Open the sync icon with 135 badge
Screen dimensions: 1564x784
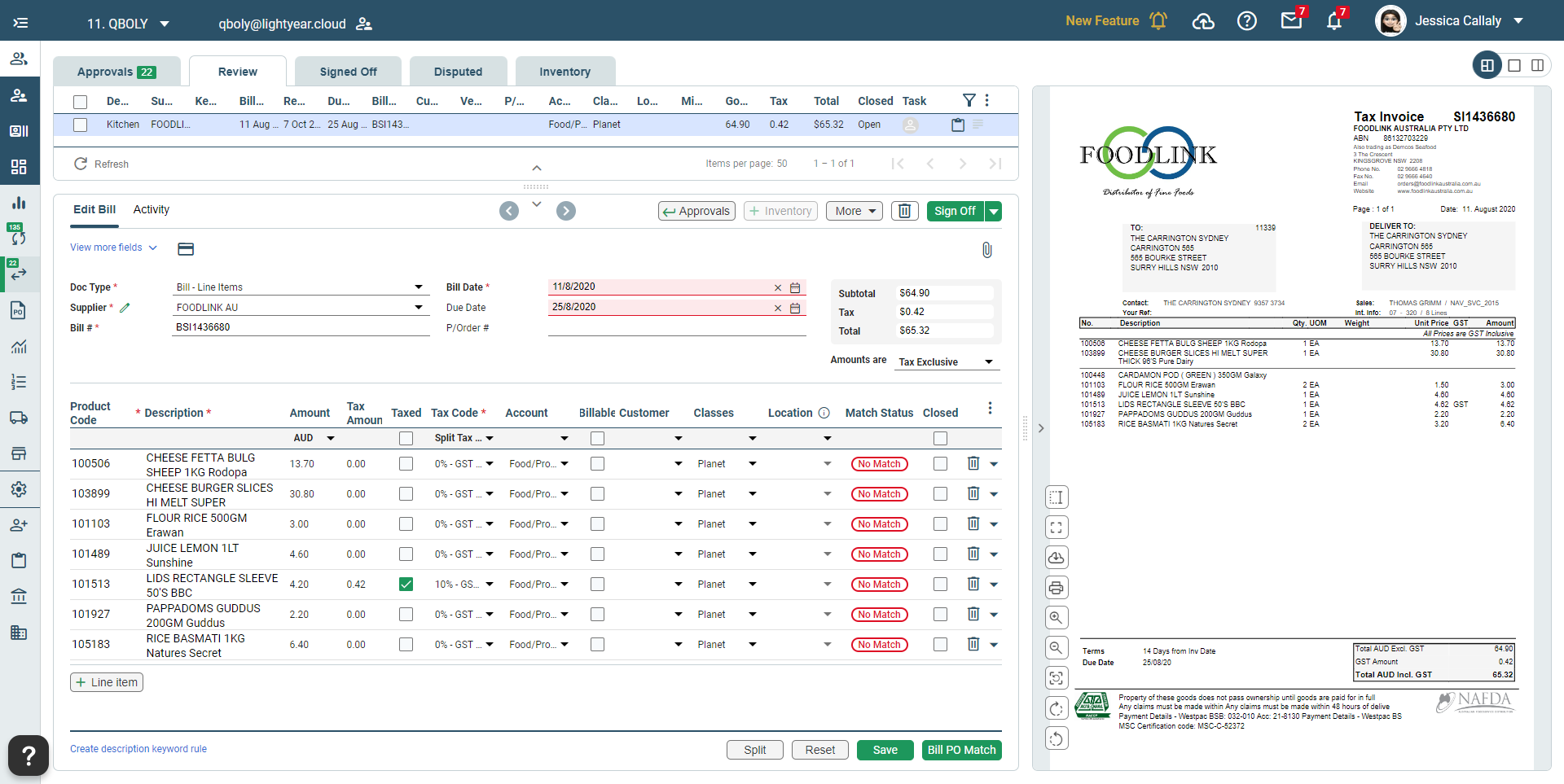pos(20,238)
